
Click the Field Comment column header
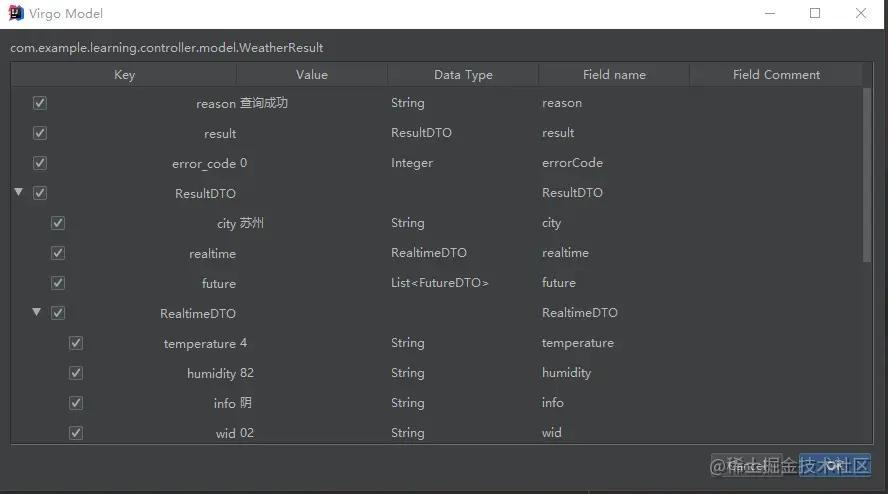tap(776, 75)
